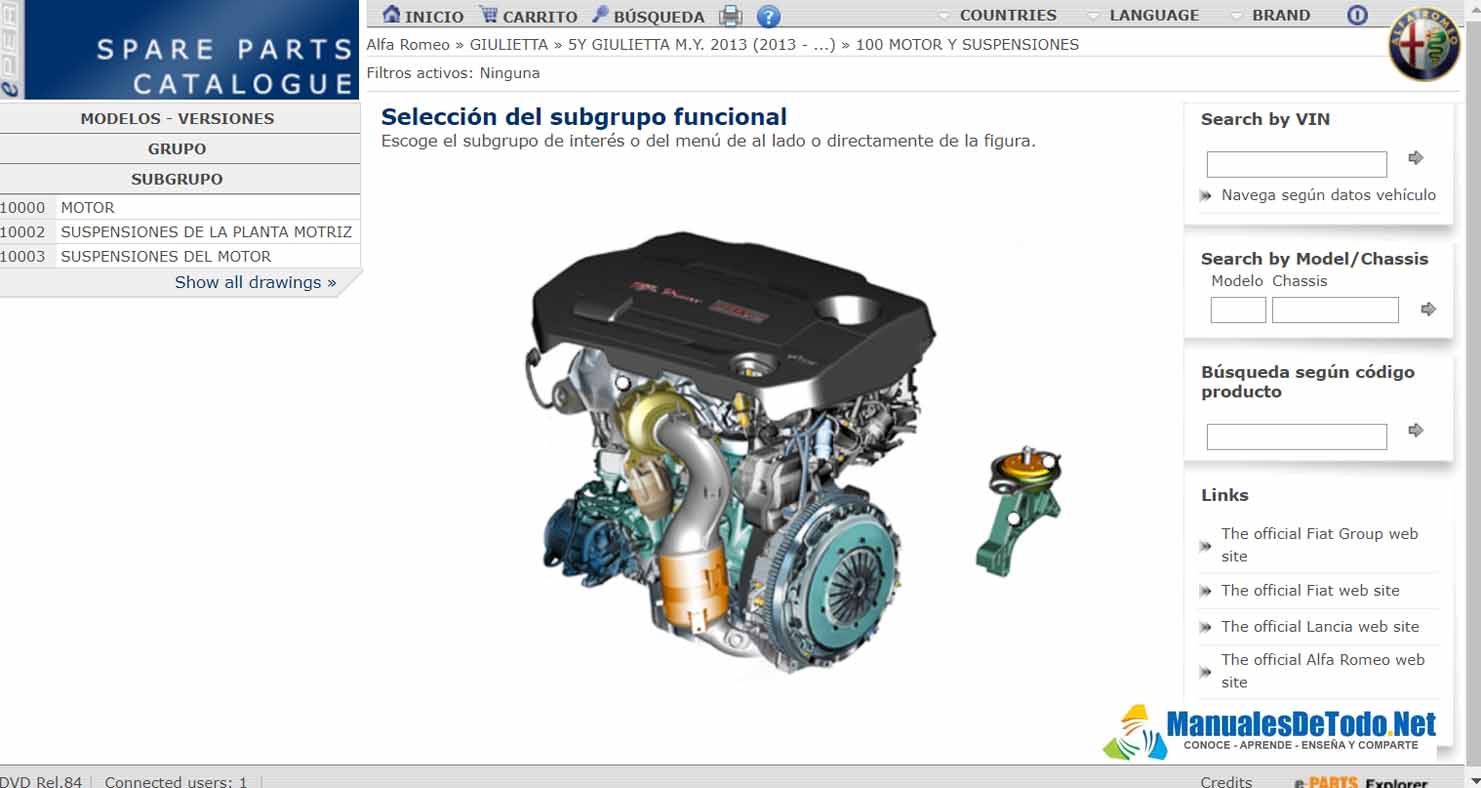Click the engine mount image

(x=1019, y=511)
